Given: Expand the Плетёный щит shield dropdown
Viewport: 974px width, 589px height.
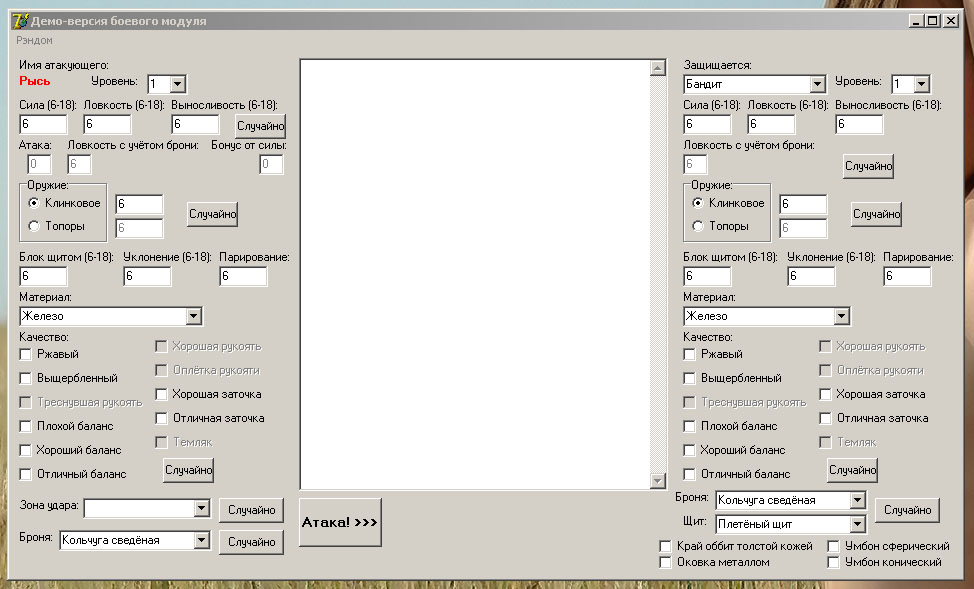Looking at the screenshot, I should [857, 524].
